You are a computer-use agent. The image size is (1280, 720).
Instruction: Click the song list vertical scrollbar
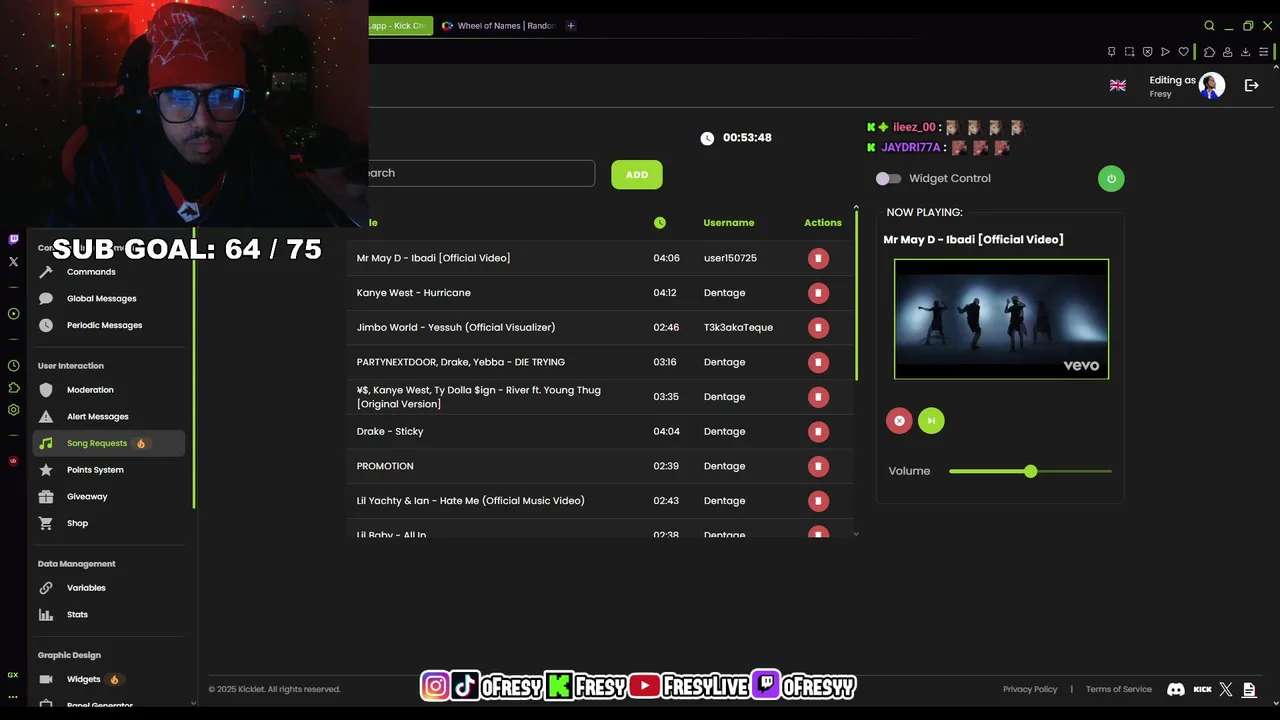(856, 295)
